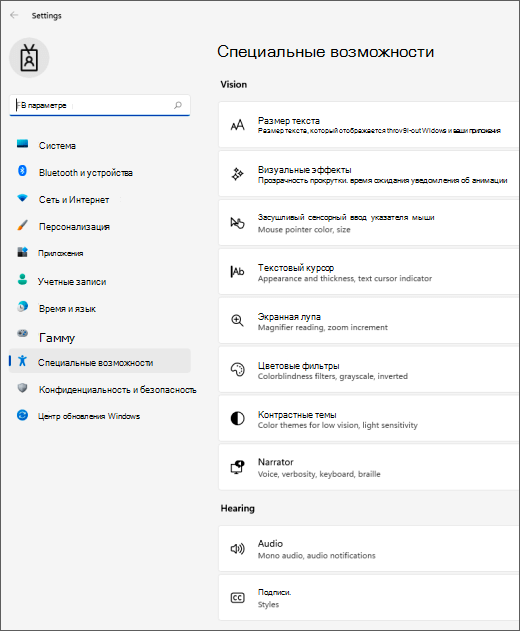Click the text size AA icon
This screenshot has height=631, width=520.
pos(237,125)
